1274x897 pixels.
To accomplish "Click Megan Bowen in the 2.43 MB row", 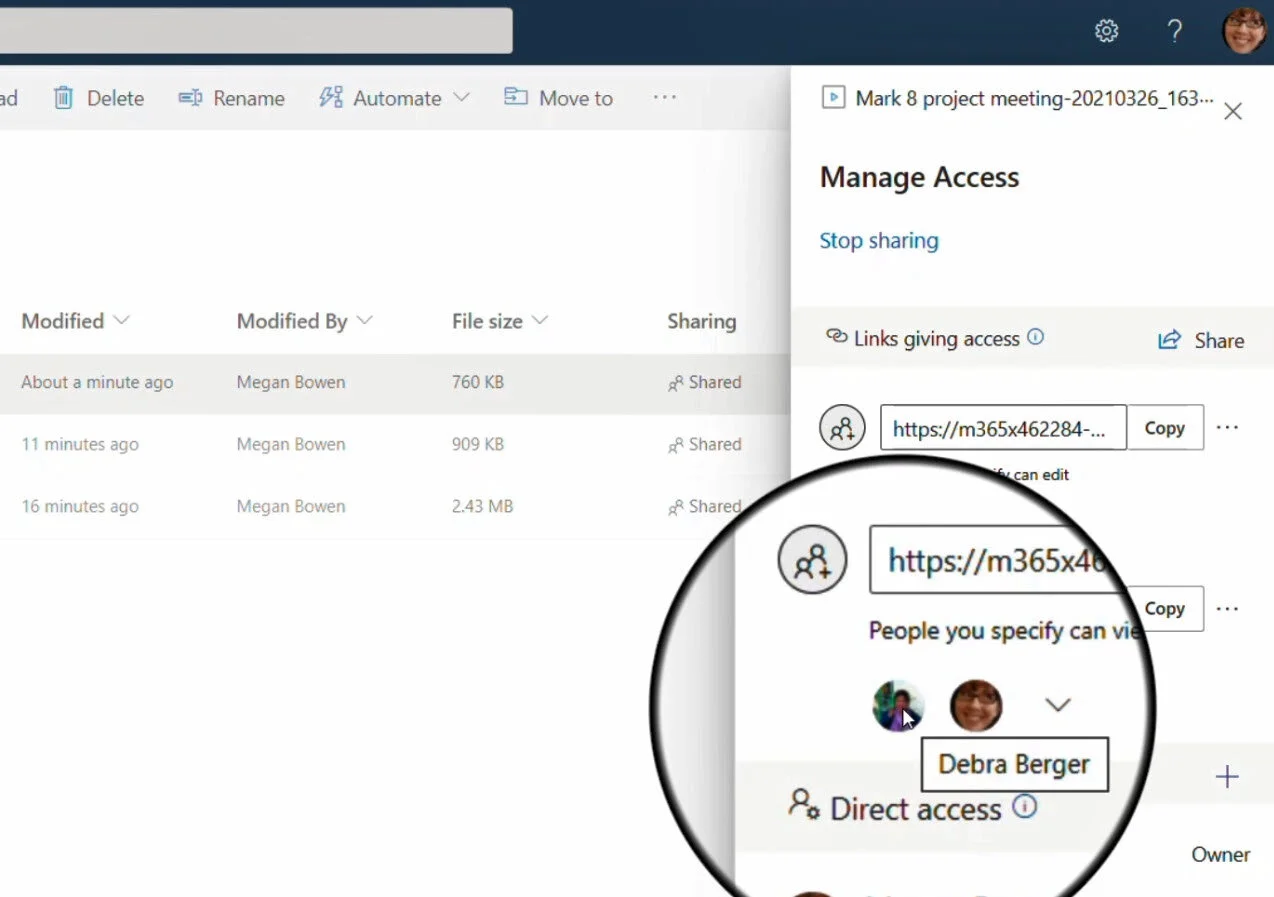I will coord(291,506).
